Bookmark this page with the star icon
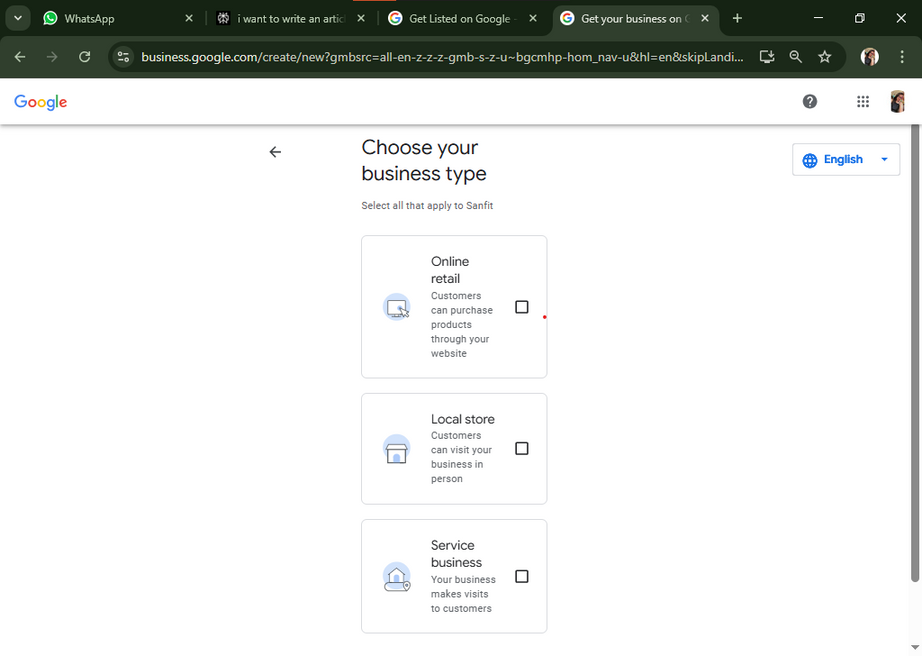This screenshot has height=656, width=922. click(x=825, y=57)
